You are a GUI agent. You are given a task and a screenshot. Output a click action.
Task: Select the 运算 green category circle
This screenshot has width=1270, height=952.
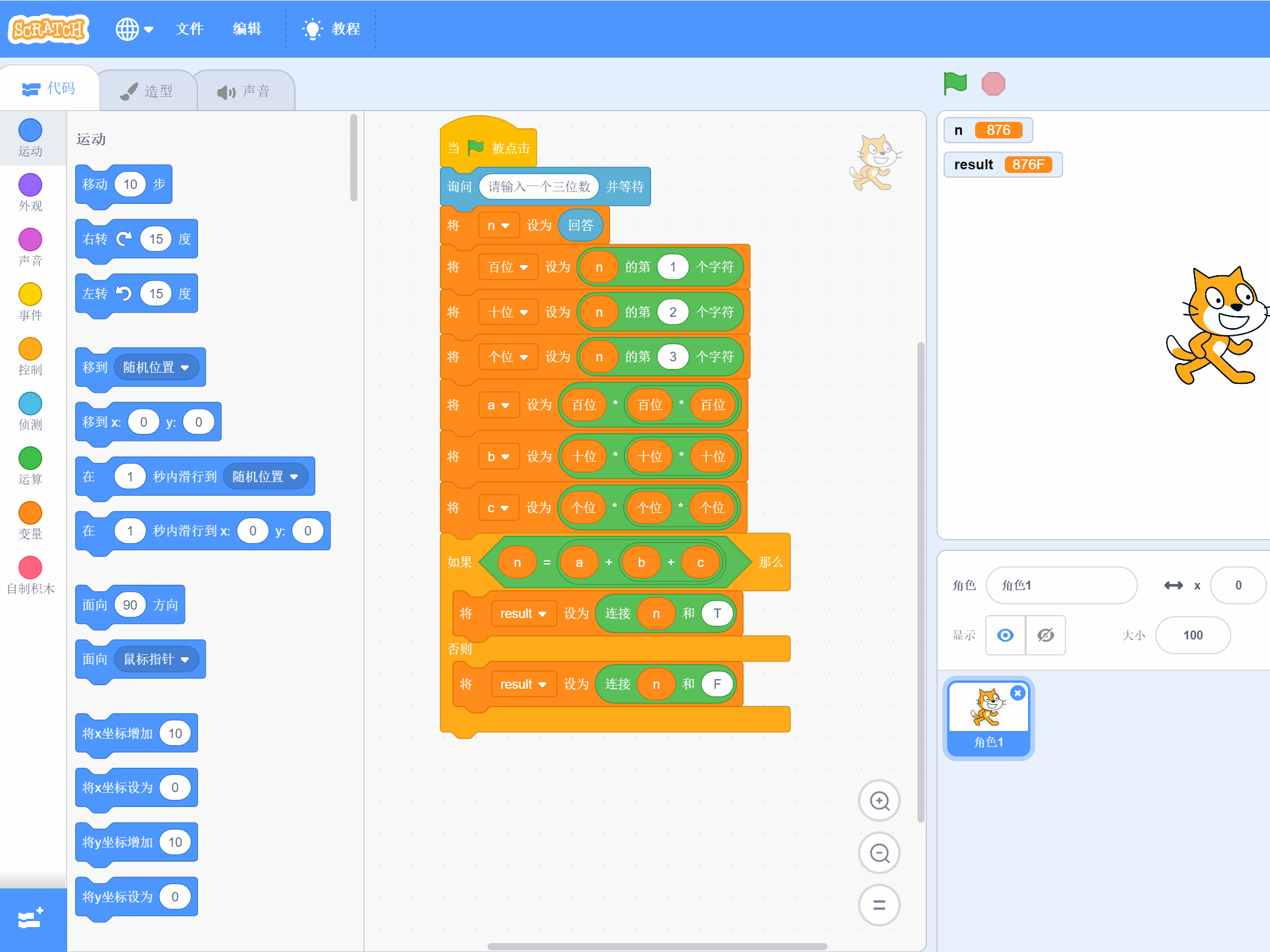coord(30,458)
